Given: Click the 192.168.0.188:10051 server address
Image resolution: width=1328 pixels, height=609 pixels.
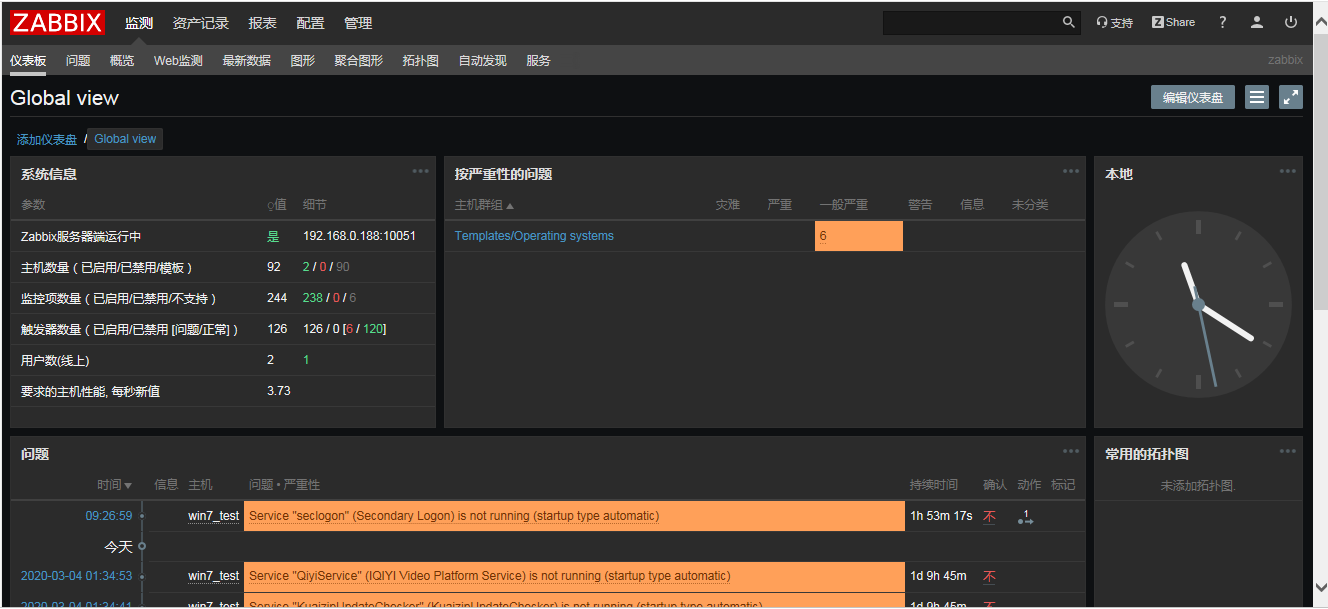Looking at the screenshot, I should [x=359, y=236].
